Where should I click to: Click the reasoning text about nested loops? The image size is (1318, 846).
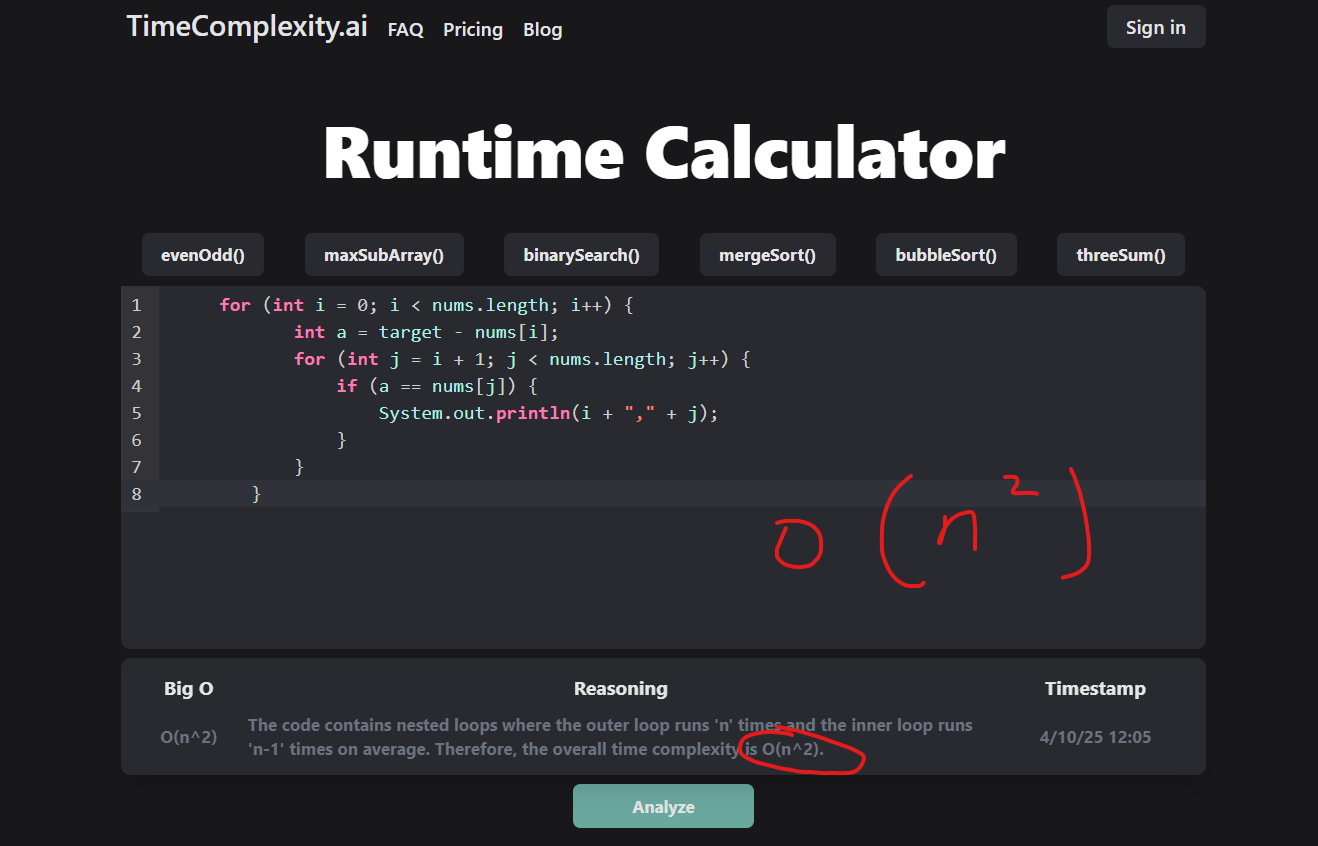pos(610,737)
